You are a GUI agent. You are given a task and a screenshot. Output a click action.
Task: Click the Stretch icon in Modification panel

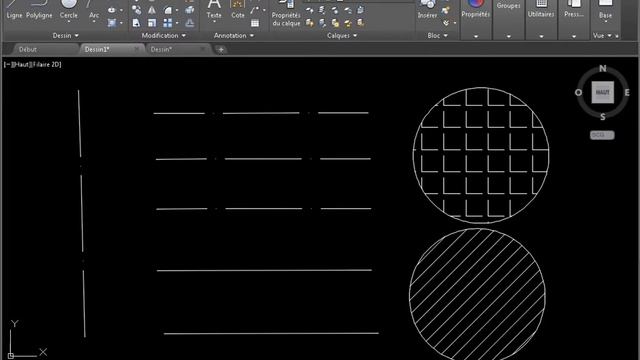coord(136,23)
